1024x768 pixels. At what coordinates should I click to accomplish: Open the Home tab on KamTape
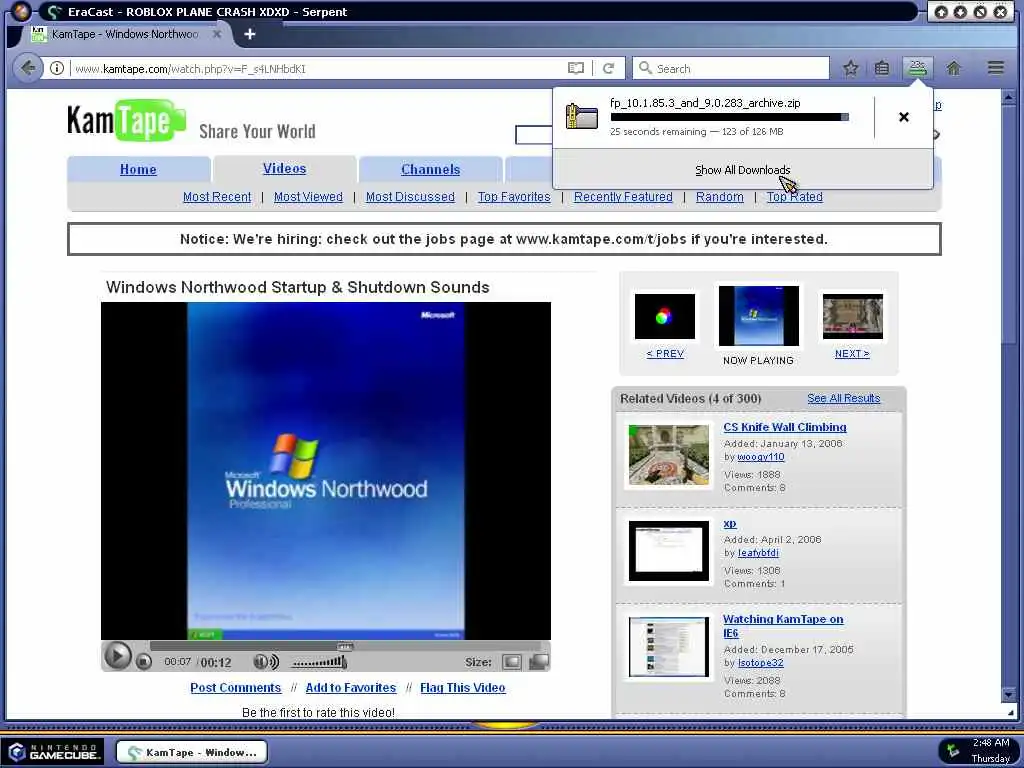(x=138, y=169)
